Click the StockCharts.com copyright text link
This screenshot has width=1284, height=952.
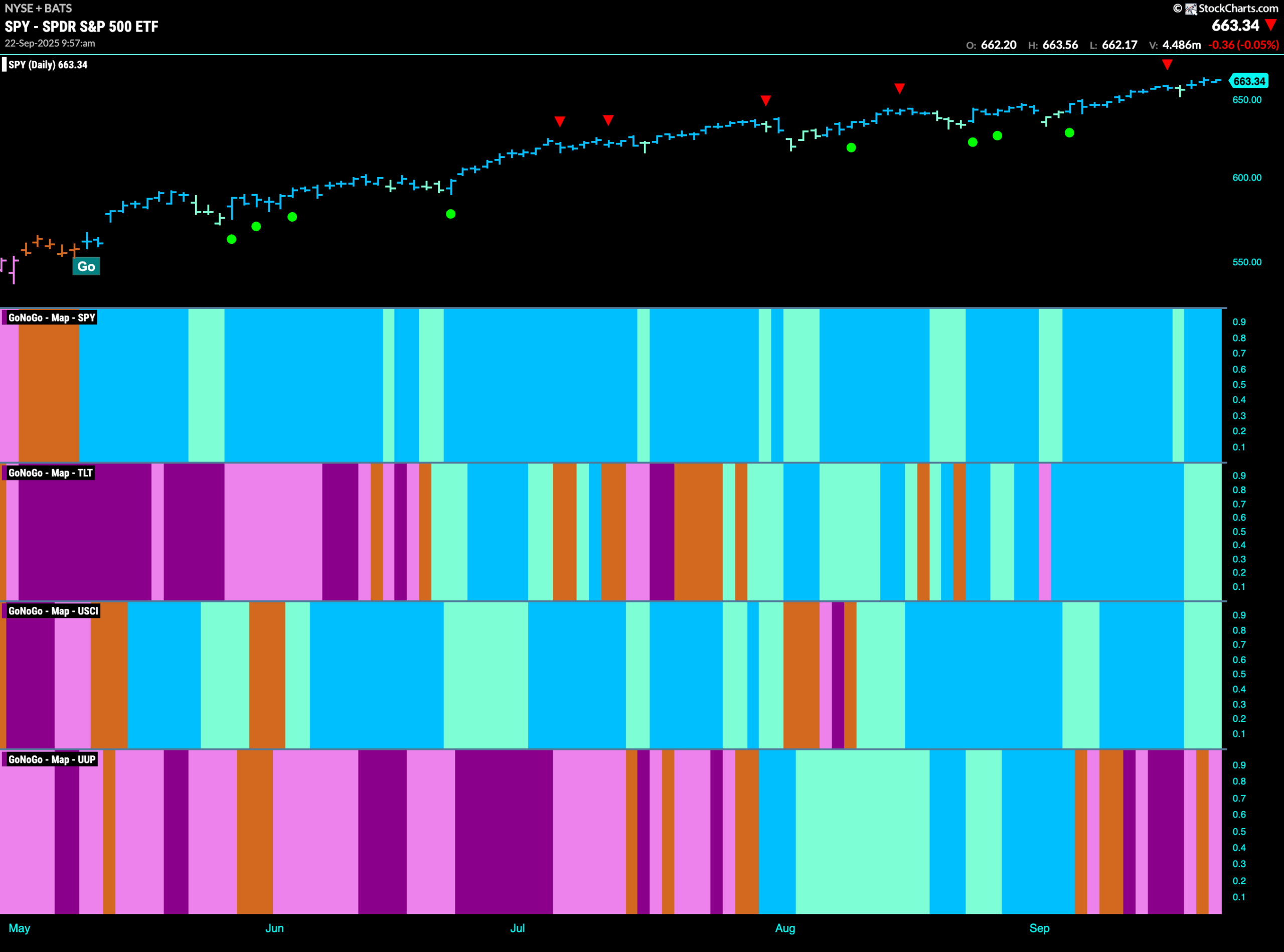pyautogui.click(x=1238, y=9)
